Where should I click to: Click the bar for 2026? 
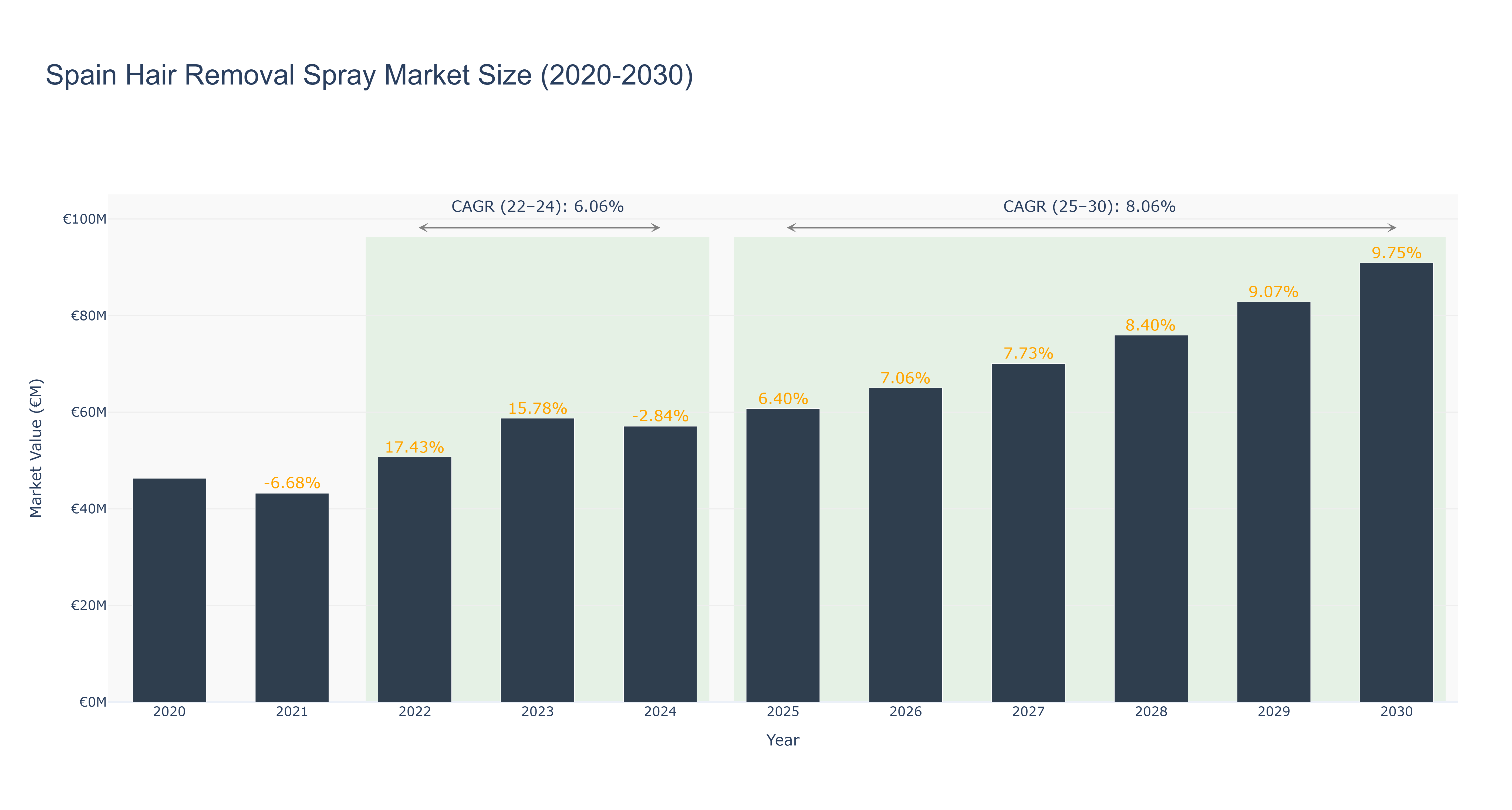point(905,545)
